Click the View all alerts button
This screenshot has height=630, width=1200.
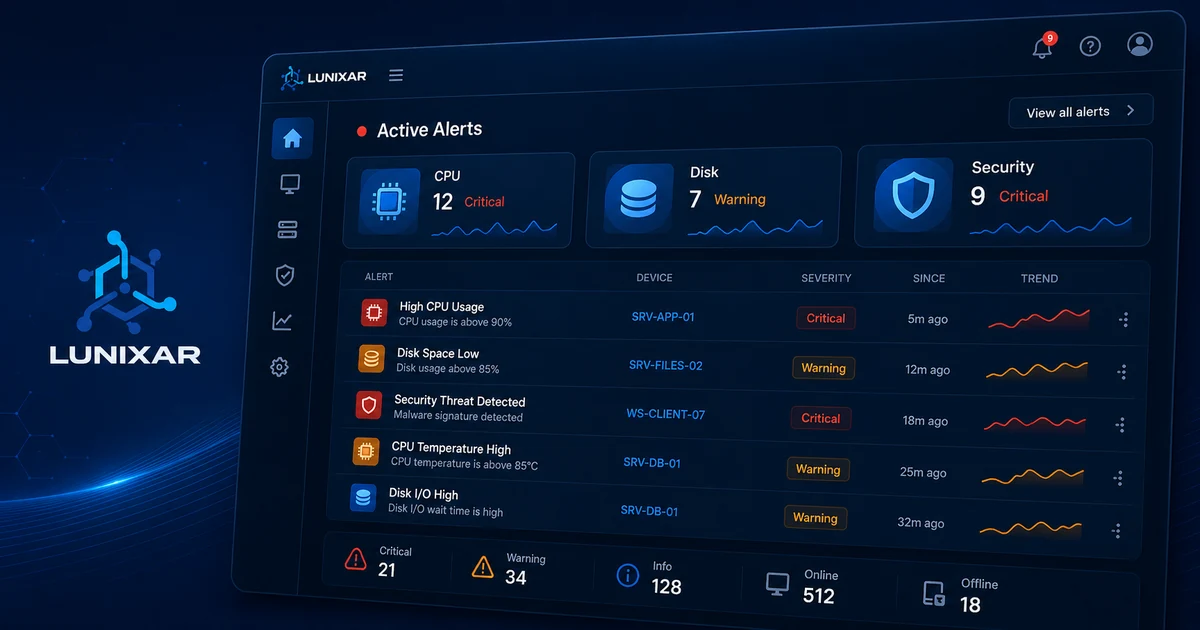[x=1081, y=111]
